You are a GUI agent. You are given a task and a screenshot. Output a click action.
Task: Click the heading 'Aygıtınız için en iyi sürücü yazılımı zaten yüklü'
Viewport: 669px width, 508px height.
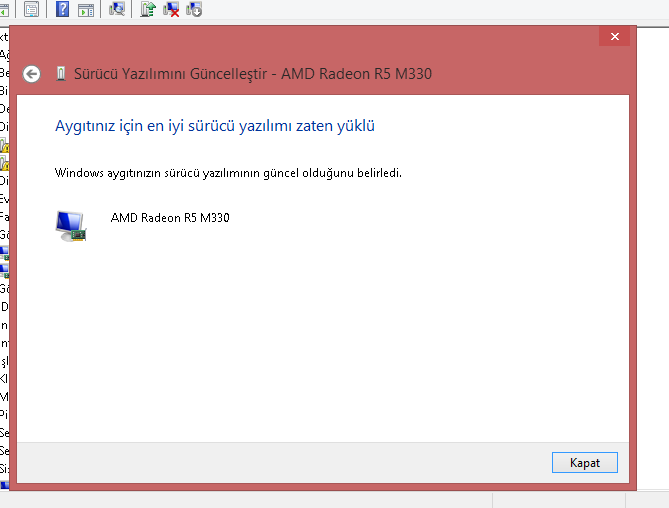point(215,126)
